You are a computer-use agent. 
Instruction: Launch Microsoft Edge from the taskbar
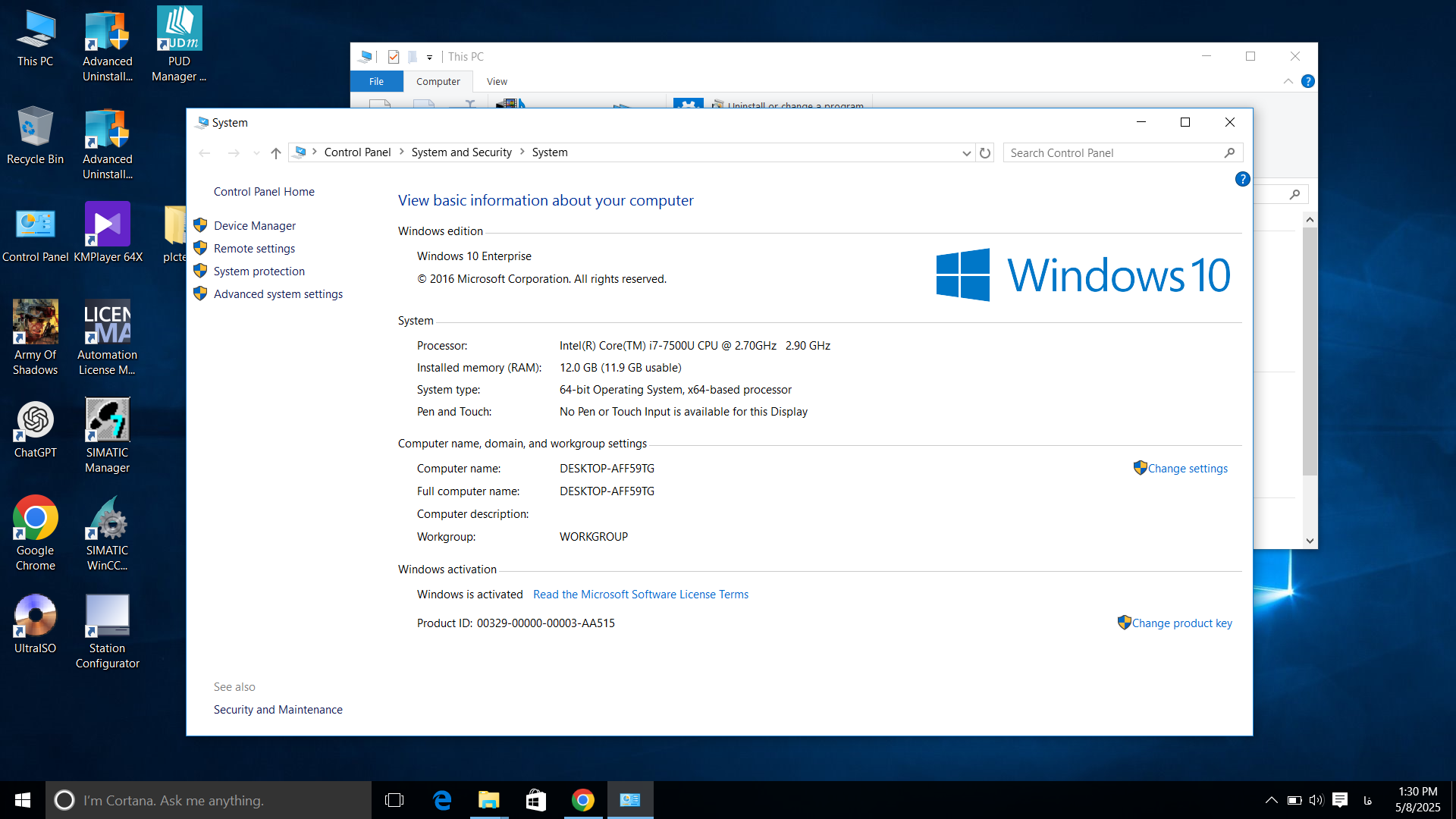coord(442,800)
